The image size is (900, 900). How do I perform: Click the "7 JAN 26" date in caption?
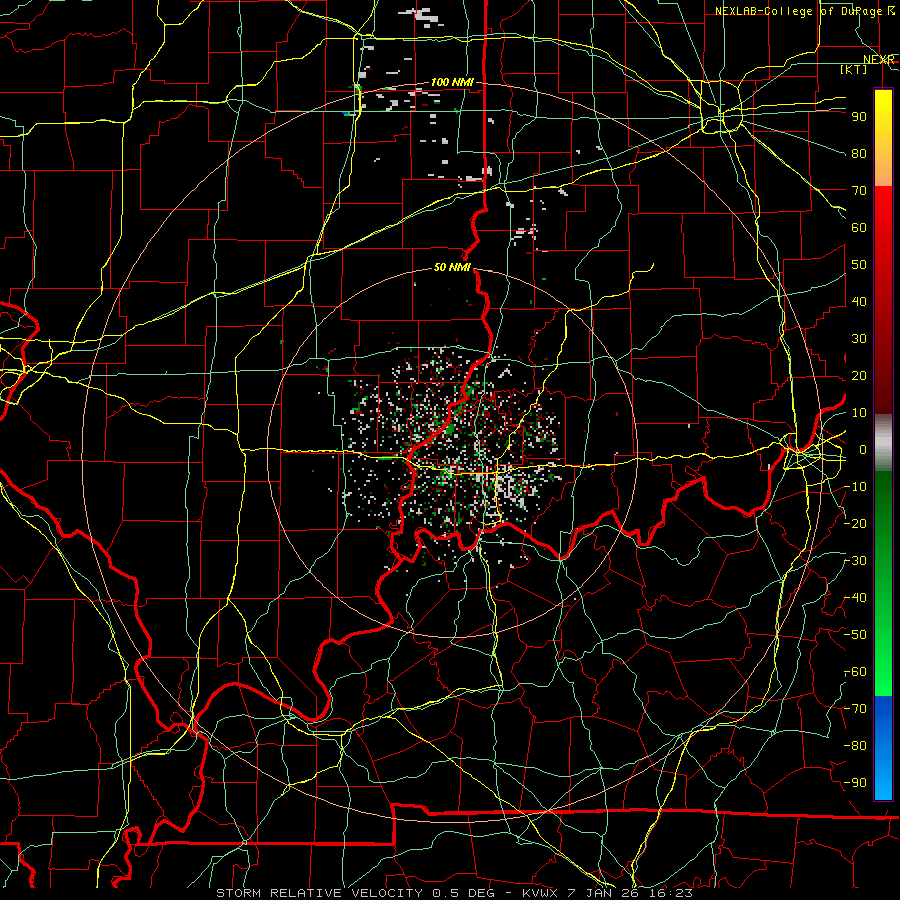pyautogui.click(x=604, y=893)
